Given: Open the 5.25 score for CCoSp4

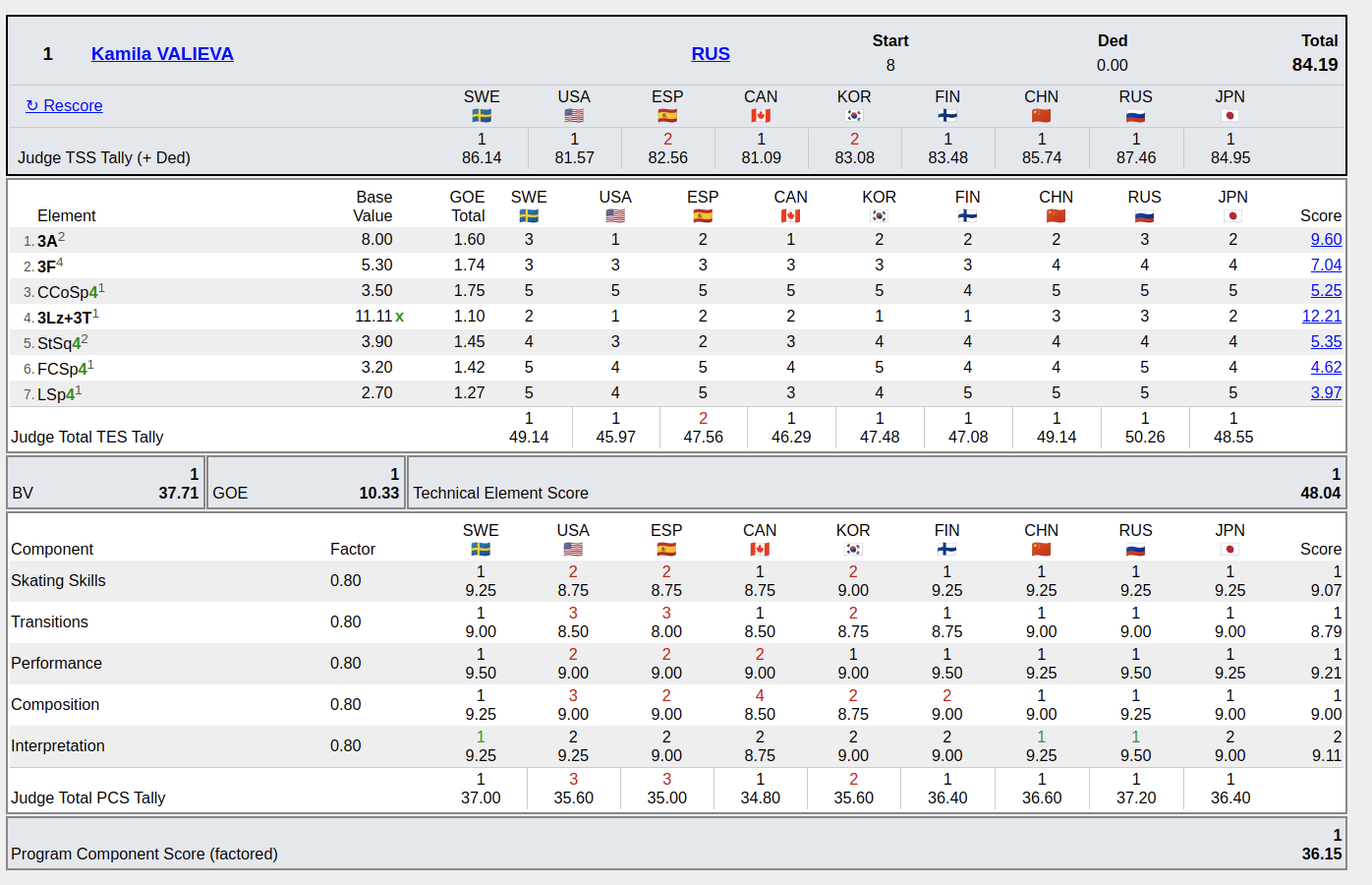Looking at the screenshot, I should (x=1326, y=290).
